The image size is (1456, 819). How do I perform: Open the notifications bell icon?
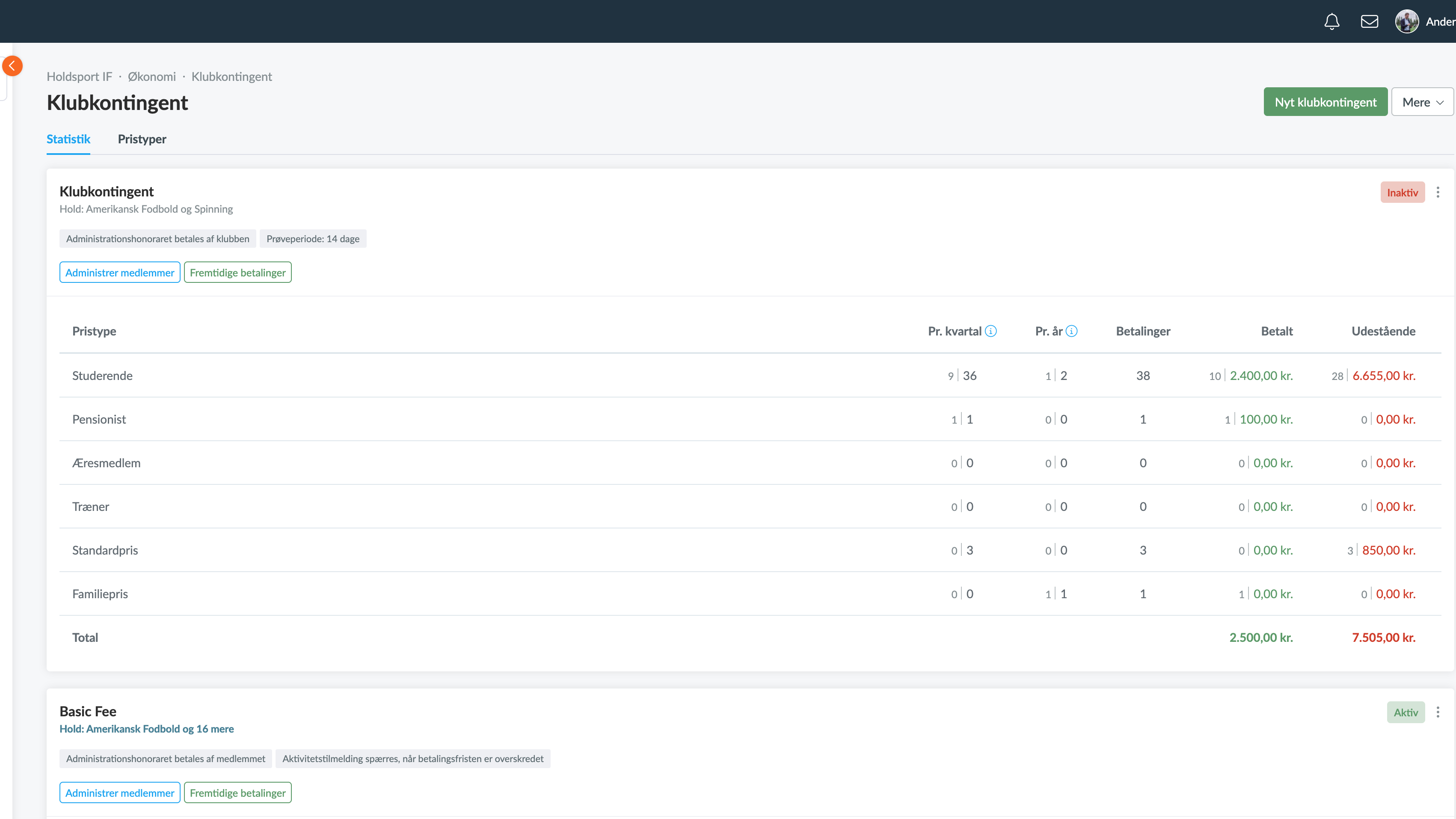tap(1331, 21)
